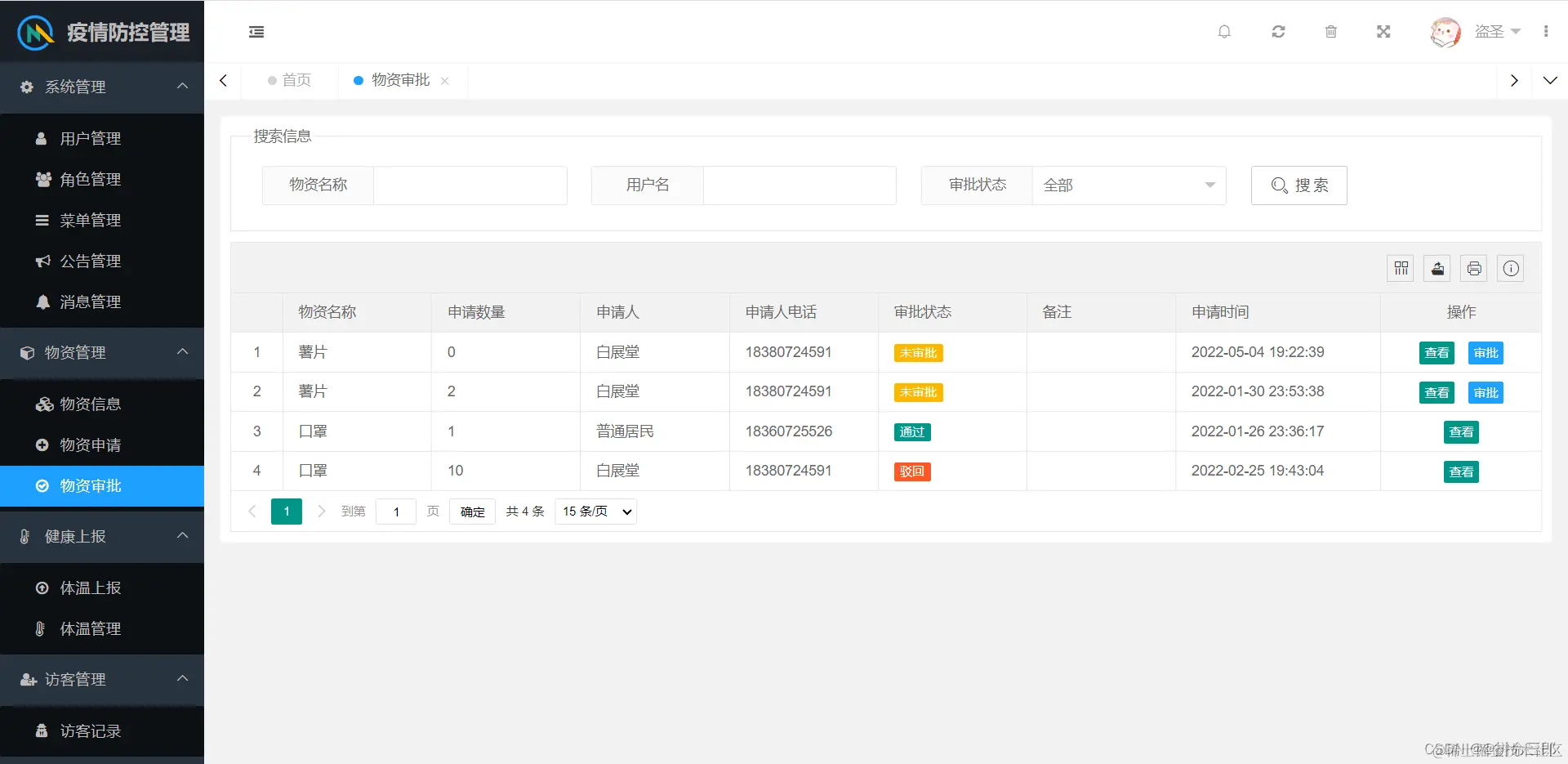Open the notification bell
The height and width of the screenshot is (764, 1568).
[1224, 32]
